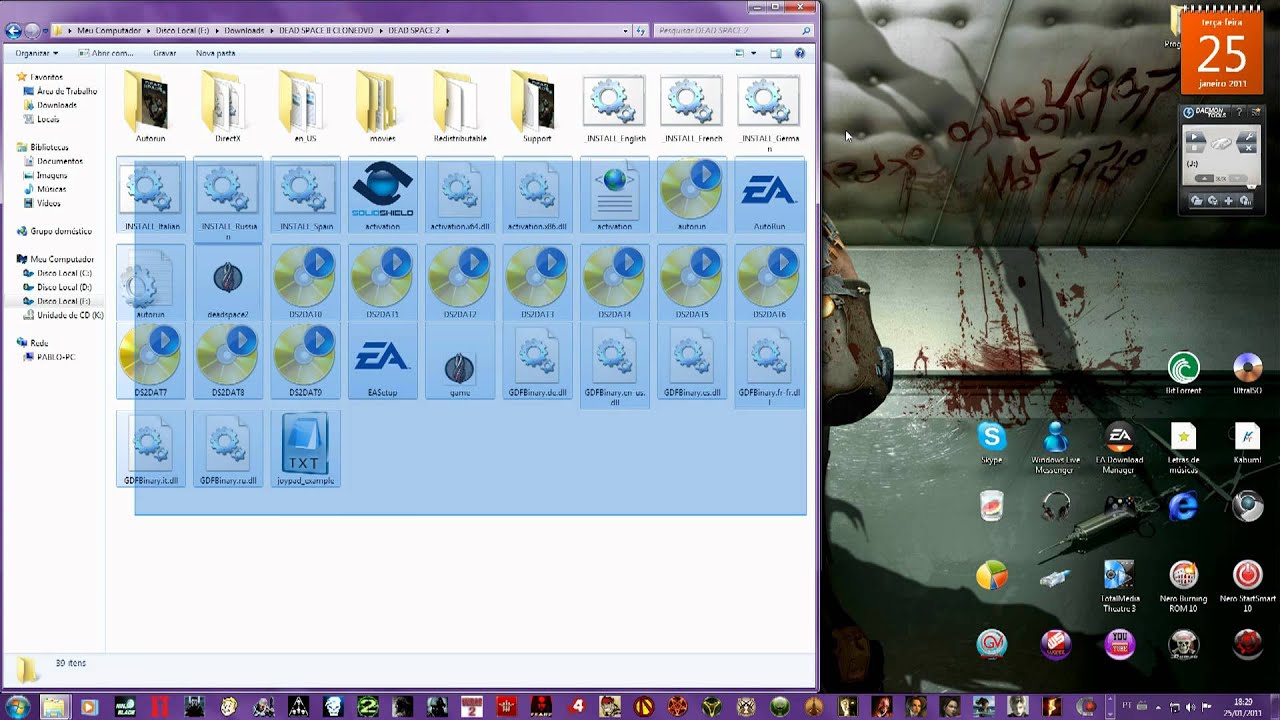Refresh the current folder view
Viewport: 1280px width, 720px height.
pyautogui.click(x=641, y=31)
